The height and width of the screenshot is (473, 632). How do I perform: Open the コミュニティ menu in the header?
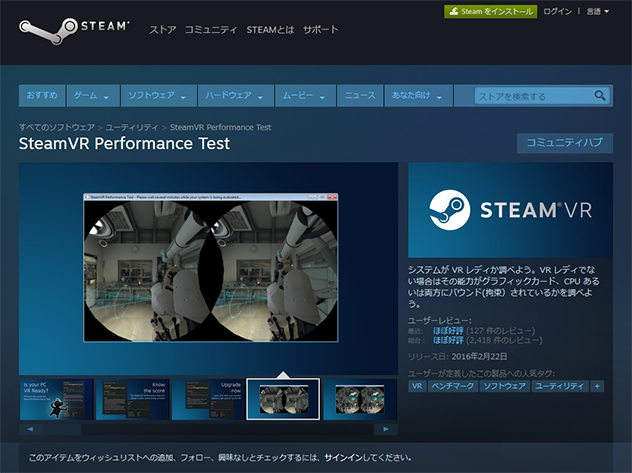pos(211,30)
